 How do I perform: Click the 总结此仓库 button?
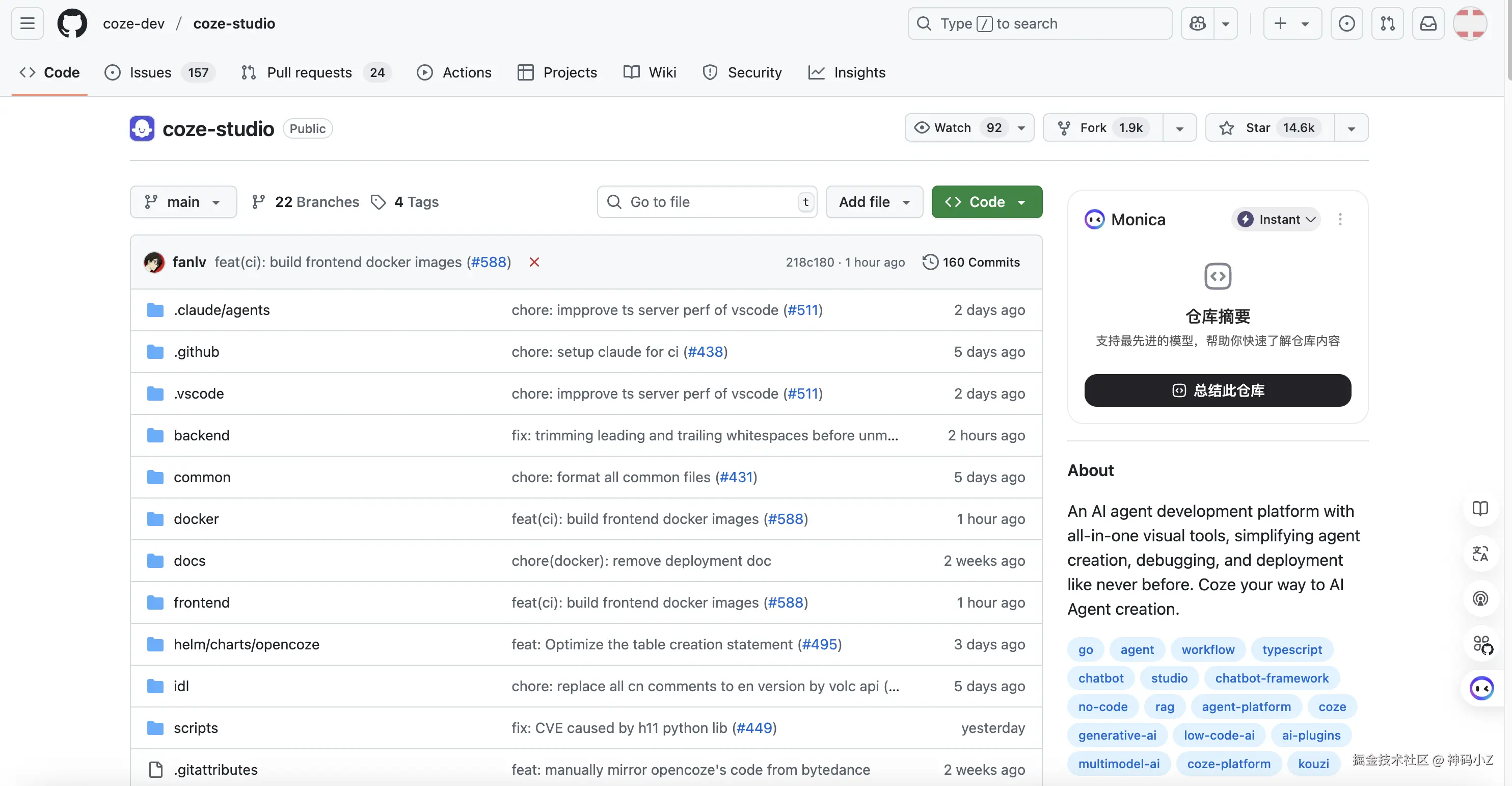(x=1218, y=390)
